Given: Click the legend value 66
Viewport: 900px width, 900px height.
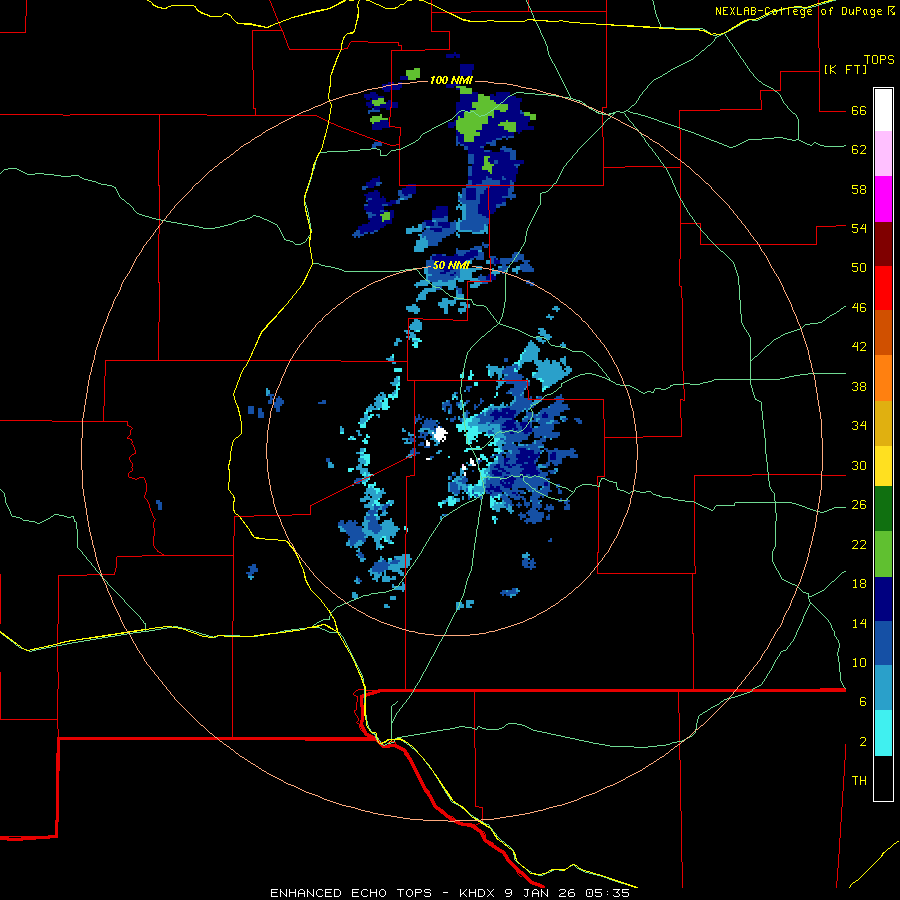Looking at the screenshot, I should (859, 111).
